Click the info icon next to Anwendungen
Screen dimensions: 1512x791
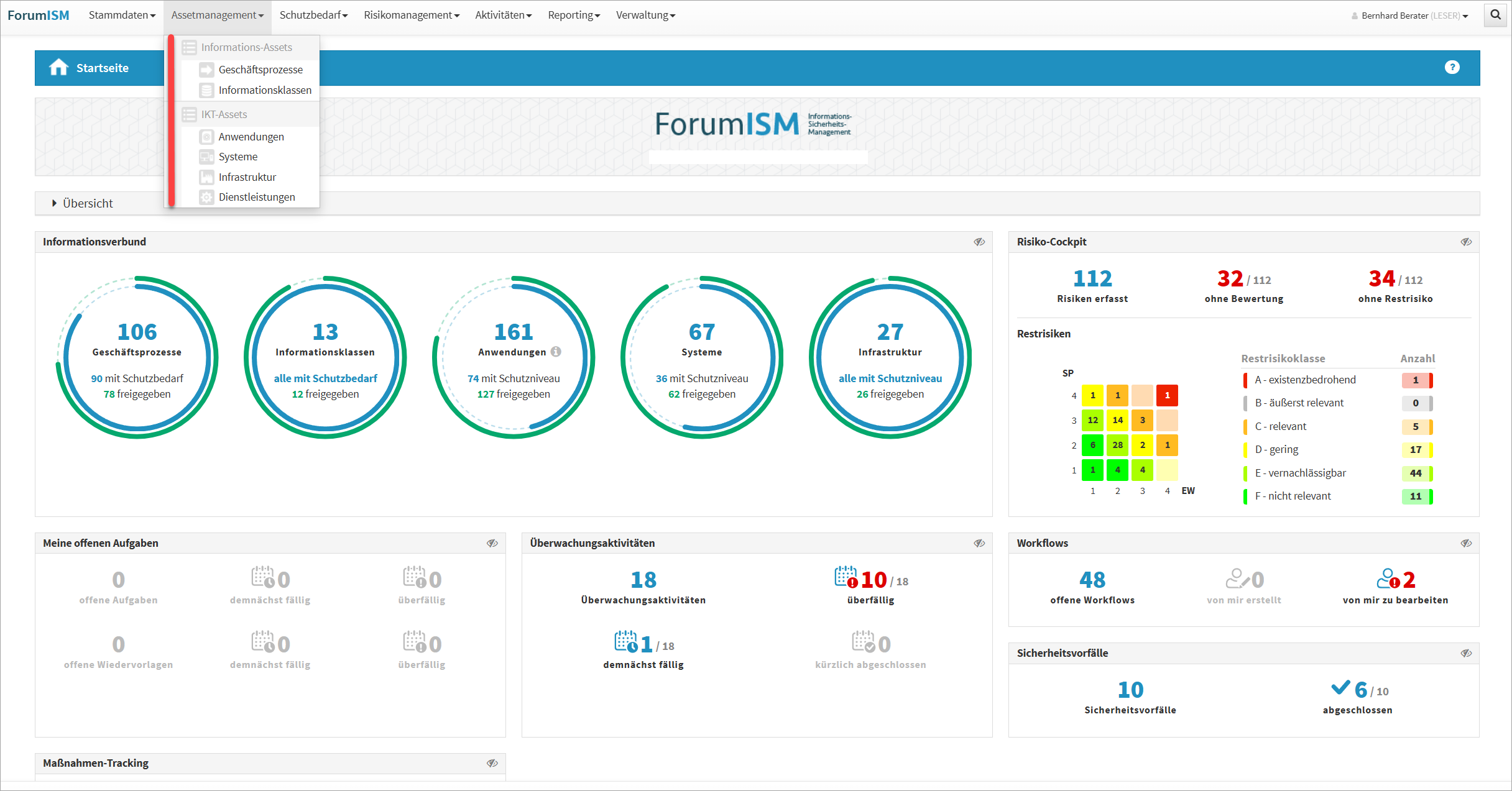pyautogui.click(x=556, y=352)
